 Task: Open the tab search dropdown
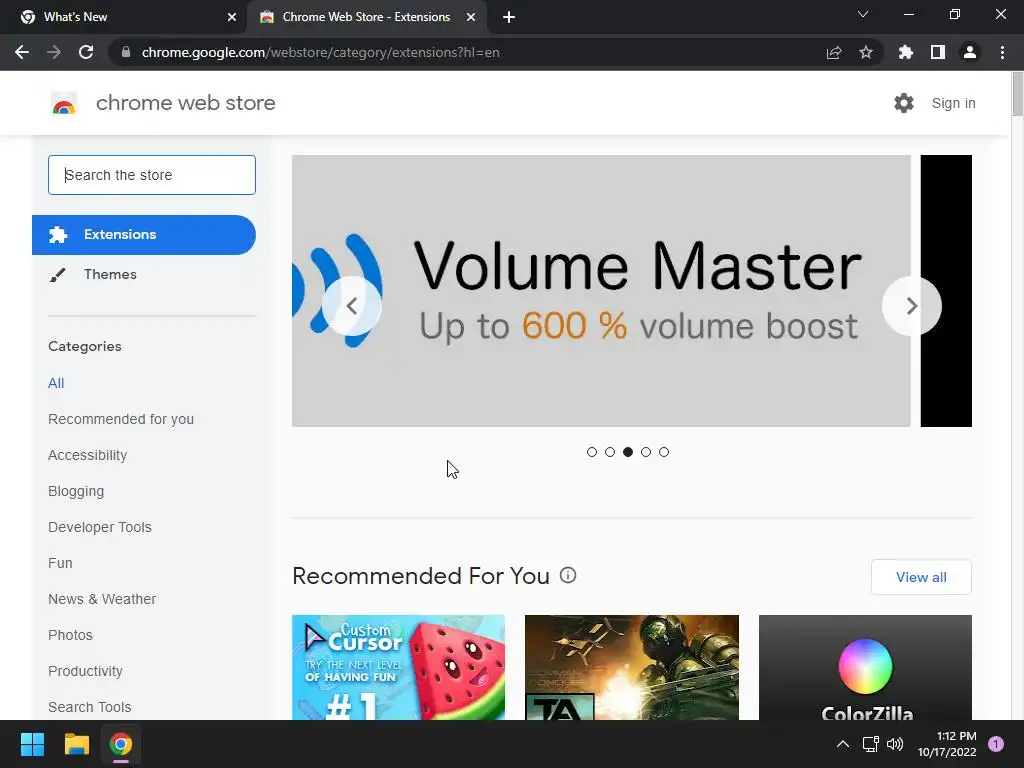coord(863,14)
